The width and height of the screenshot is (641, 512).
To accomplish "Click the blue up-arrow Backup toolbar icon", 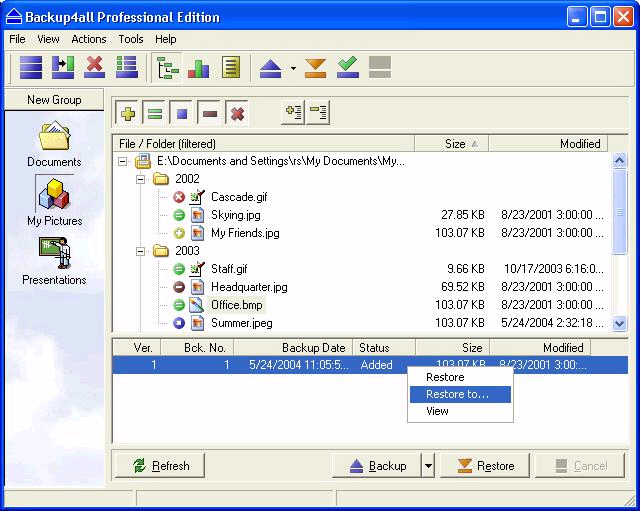I will pyautogui.click(x=271, y=68).
